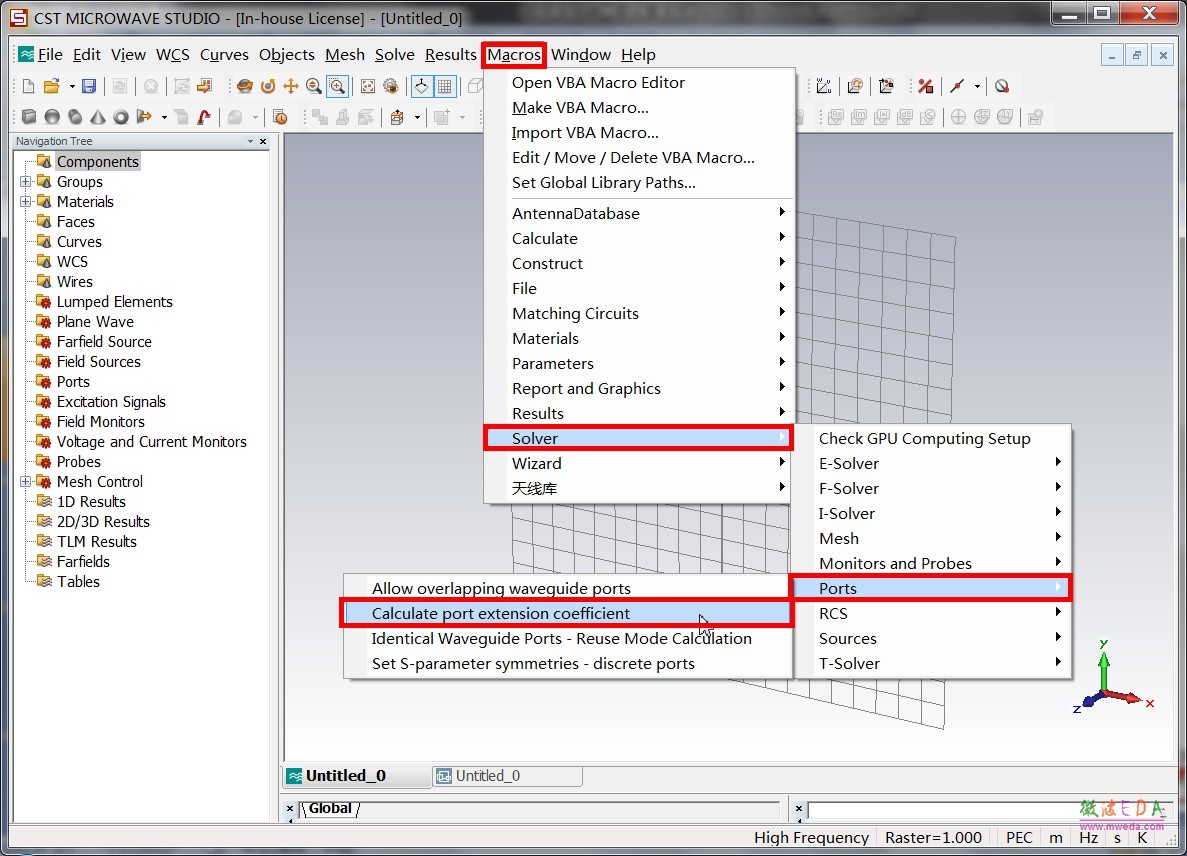1187x856 pixels.
Task: Expand the Matching Circuits submenu
Action: (x=639, y=313)
